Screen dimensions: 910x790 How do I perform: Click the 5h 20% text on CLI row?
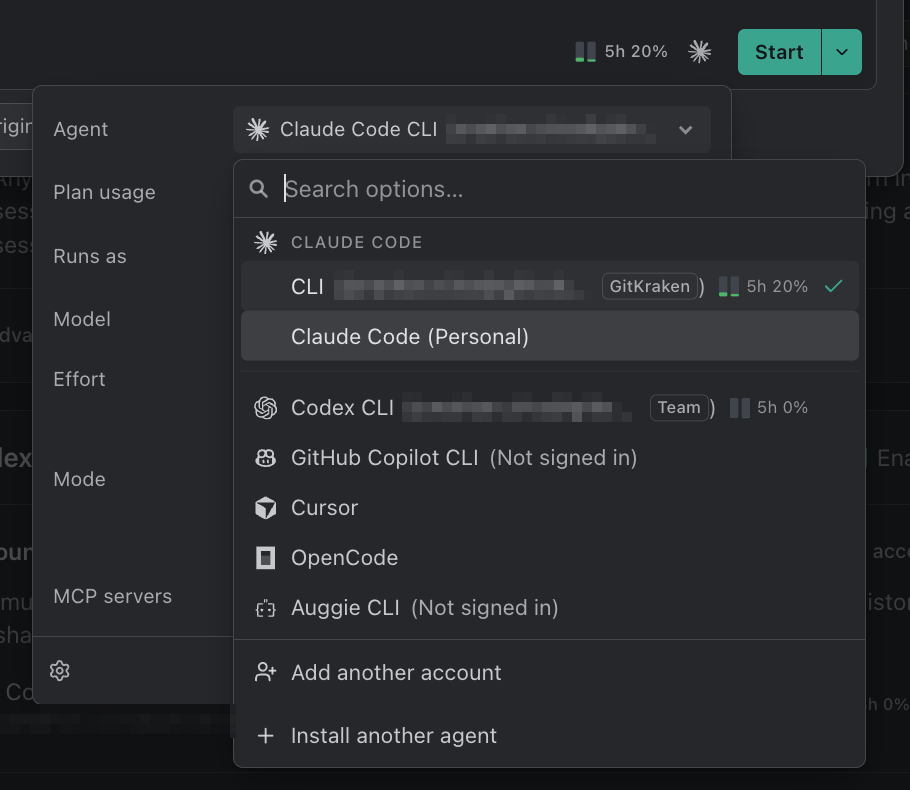[x=777, y=286]
